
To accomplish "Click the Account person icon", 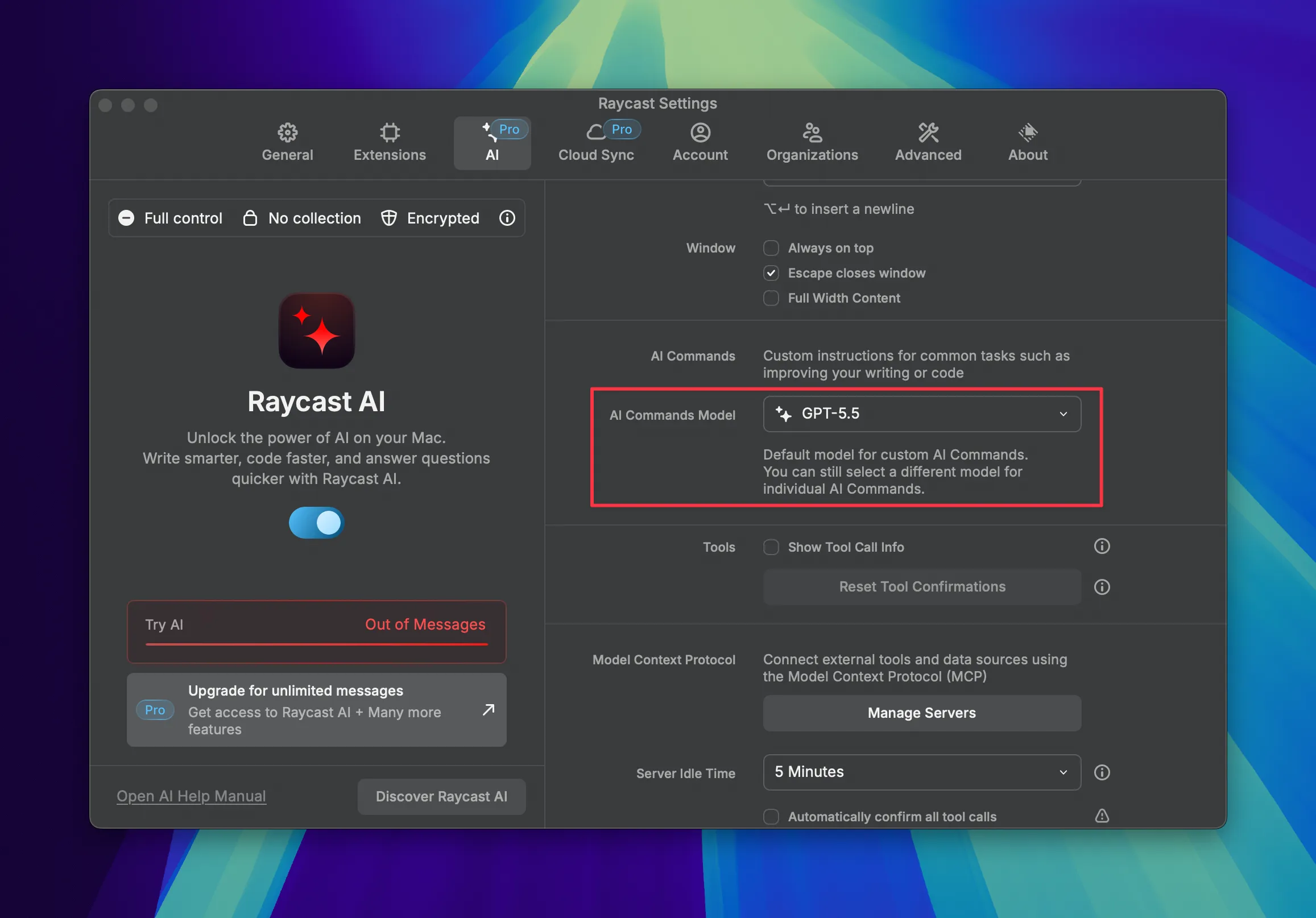I will coord(700,133).
